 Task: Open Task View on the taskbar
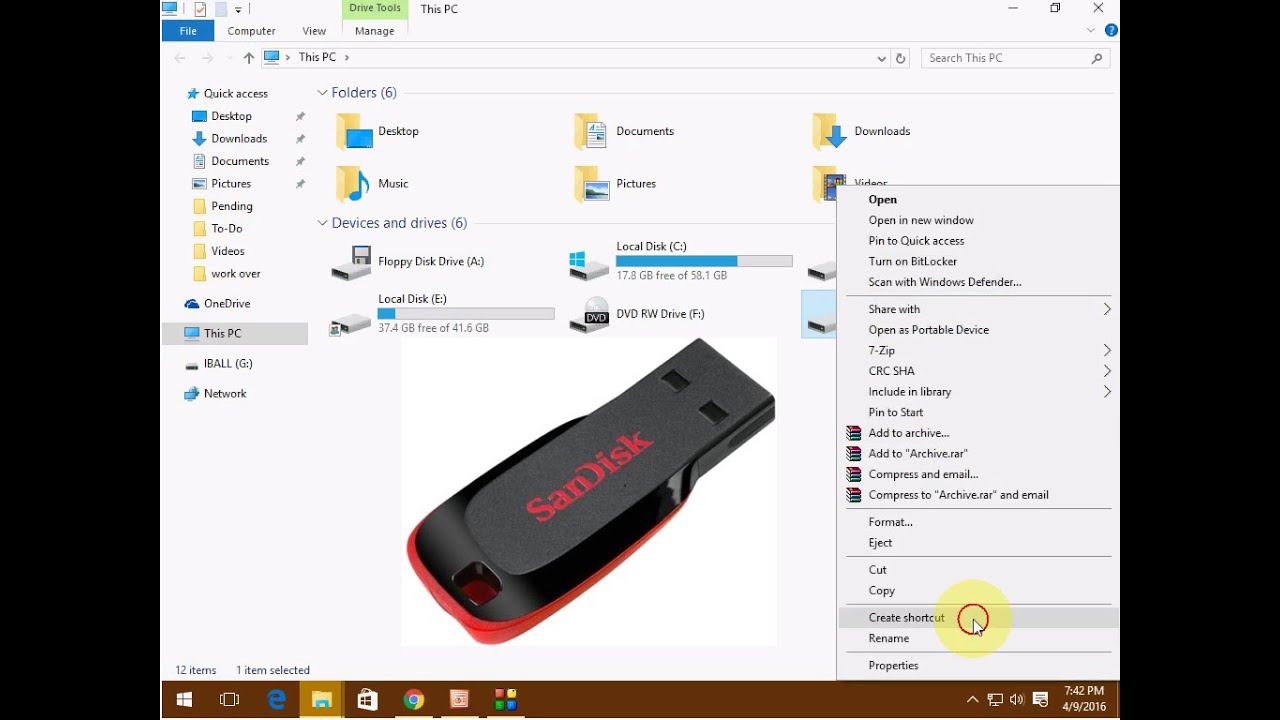[x=230, y=700]
